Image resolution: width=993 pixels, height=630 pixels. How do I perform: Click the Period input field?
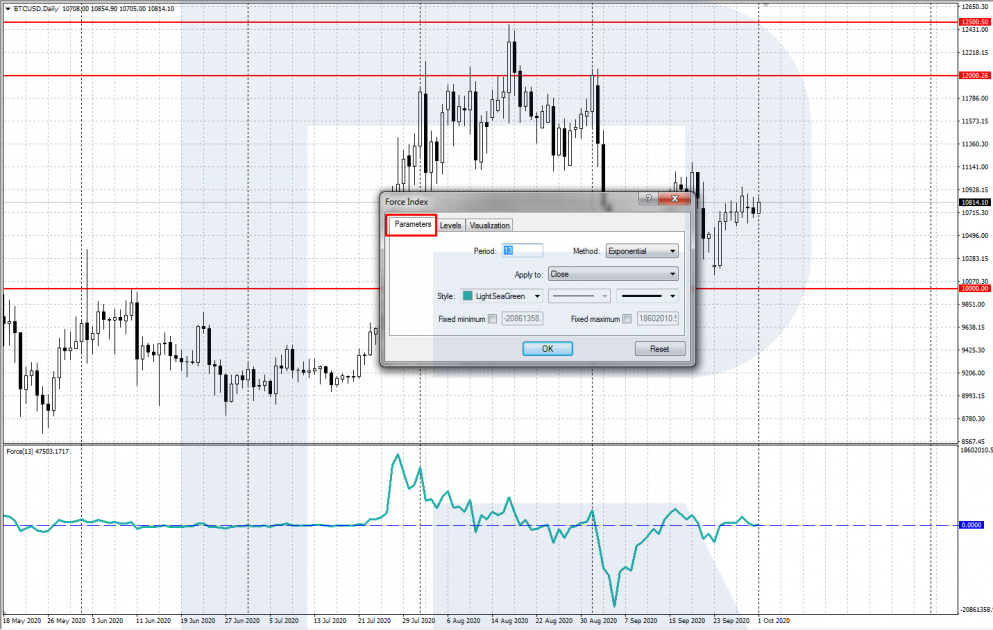[522, 251]
